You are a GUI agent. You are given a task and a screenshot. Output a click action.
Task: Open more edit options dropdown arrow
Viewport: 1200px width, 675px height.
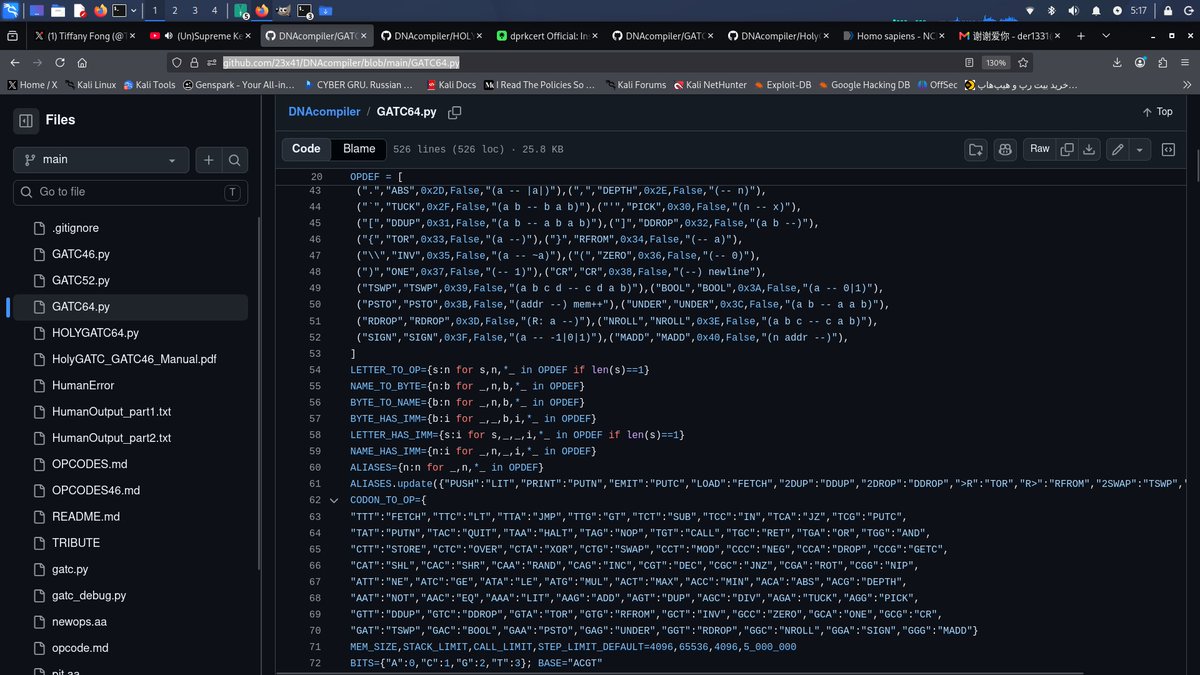1139,149
